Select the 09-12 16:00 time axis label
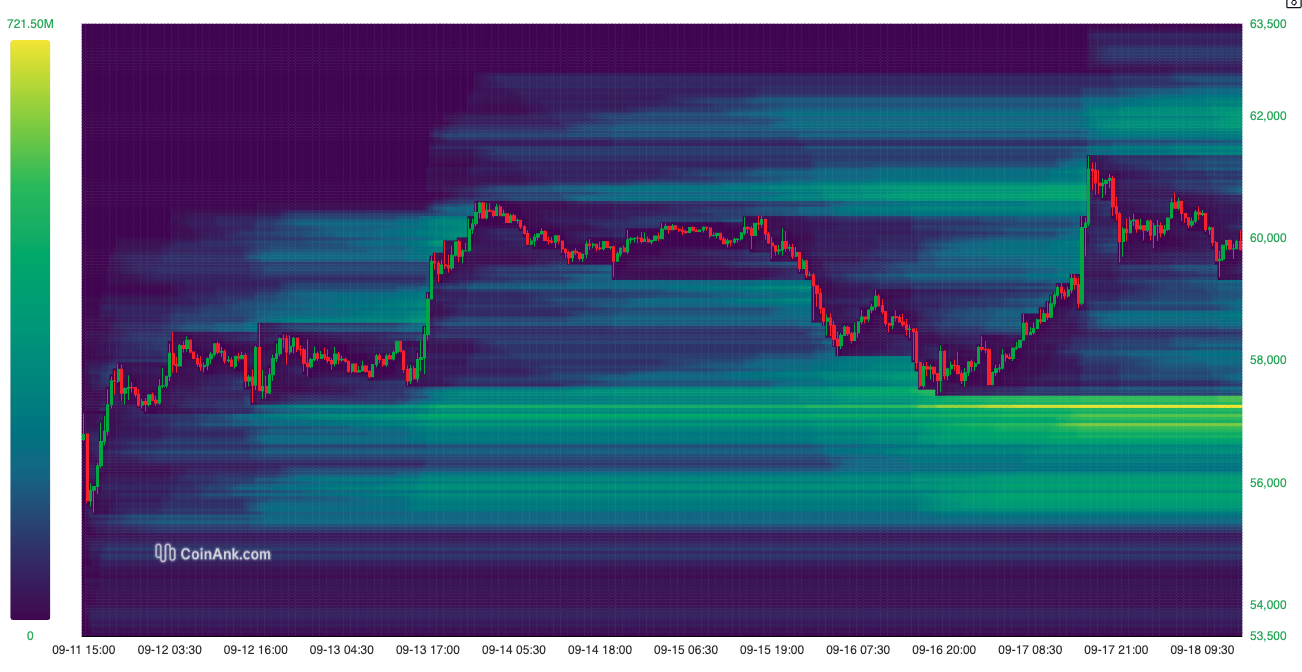1302x672 pixels. click(256, 650)
